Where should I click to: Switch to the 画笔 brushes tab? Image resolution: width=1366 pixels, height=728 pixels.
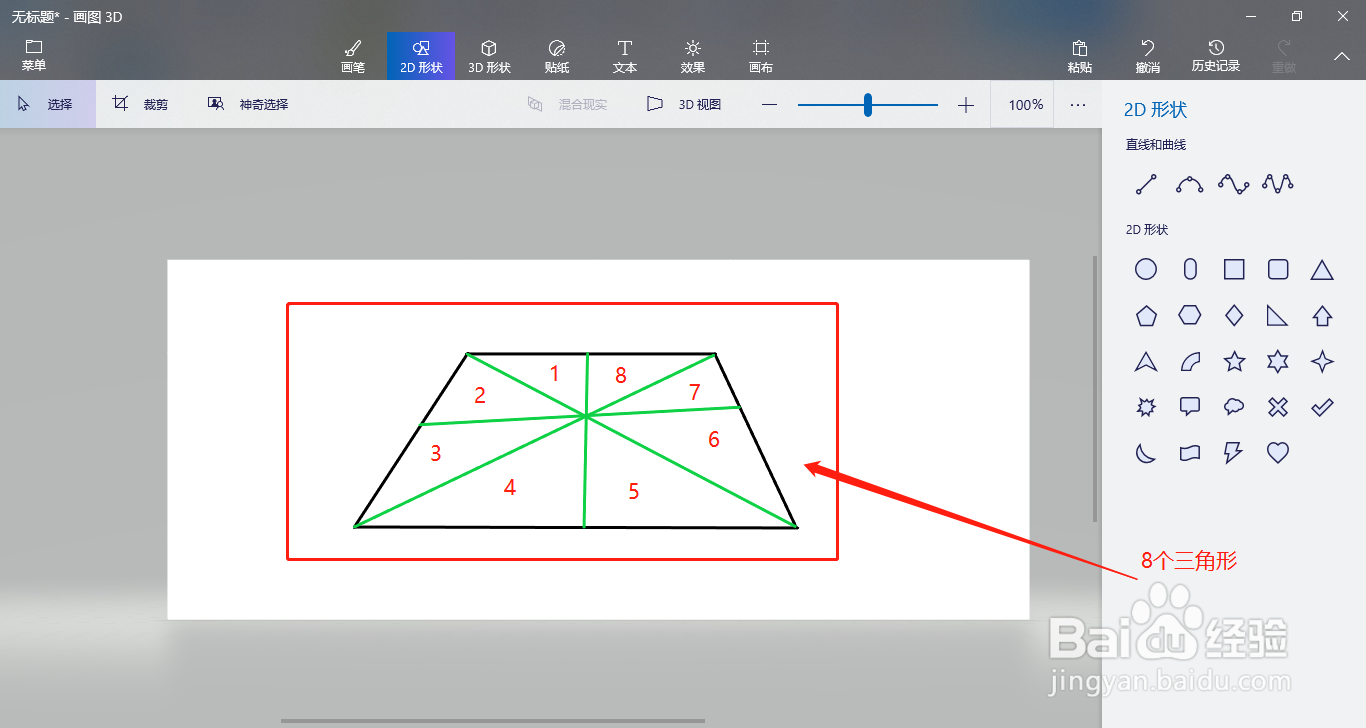click(x=353, y=56)
